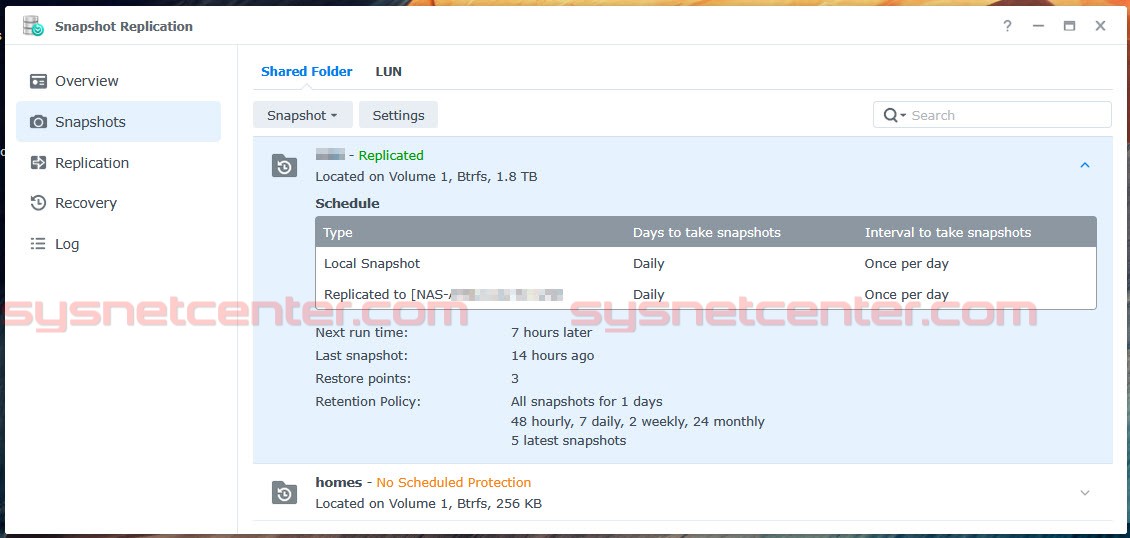The image size is (1130, 538).
Task: Click the Days to take snapshots header
Action: [706, 233]
